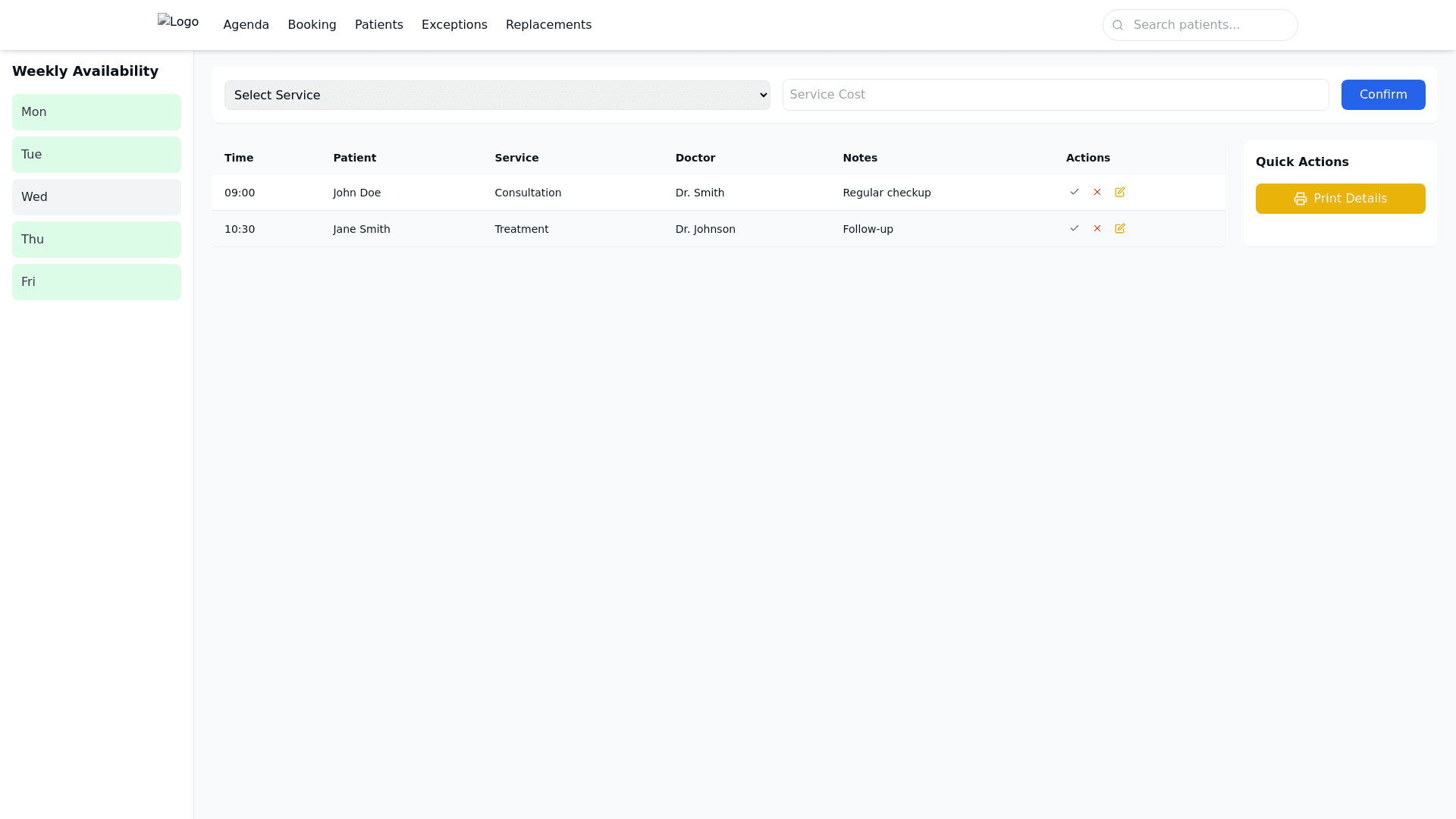Open the Select Service dropdown
Screen dimensions: 1456x819
pyautogui.click(x=497, y=95)
